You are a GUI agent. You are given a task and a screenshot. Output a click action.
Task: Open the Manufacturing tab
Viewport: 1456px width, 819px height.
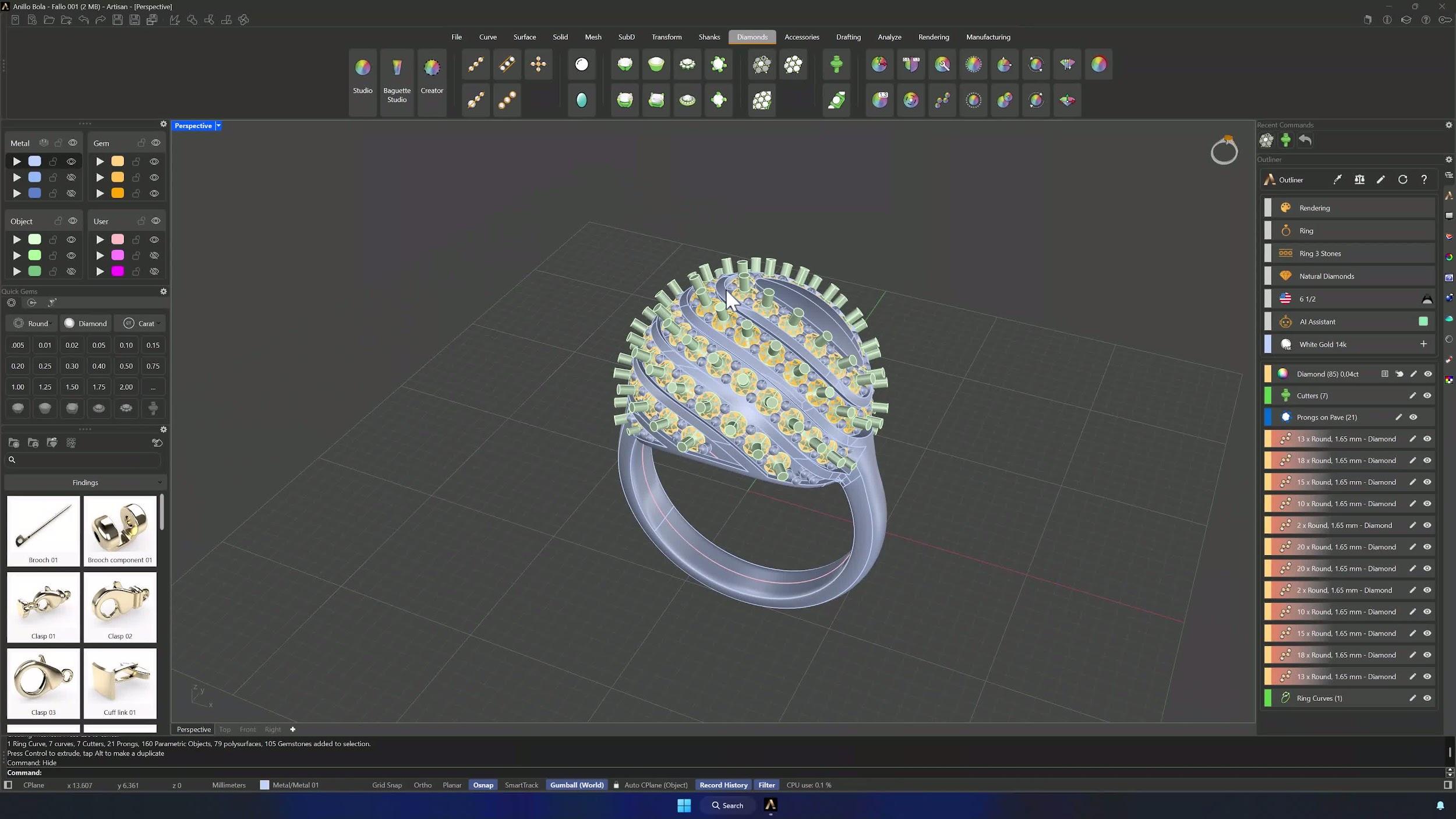pos(988,37)
